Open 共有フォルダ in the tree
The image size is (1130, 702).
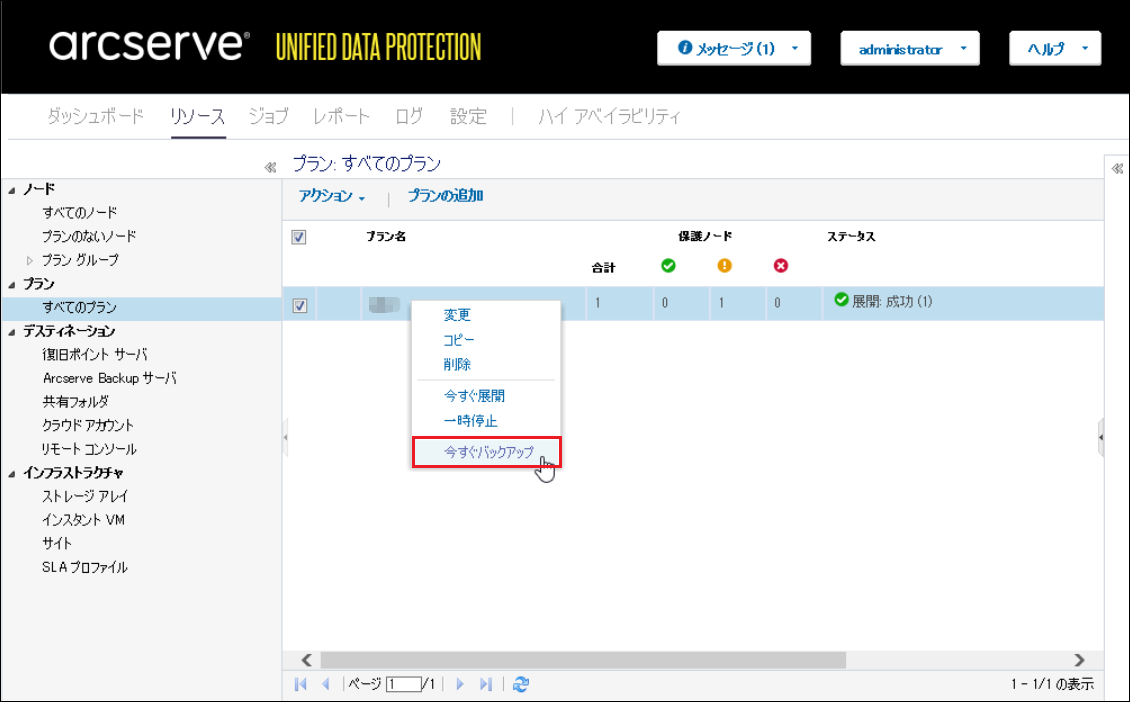76,401
